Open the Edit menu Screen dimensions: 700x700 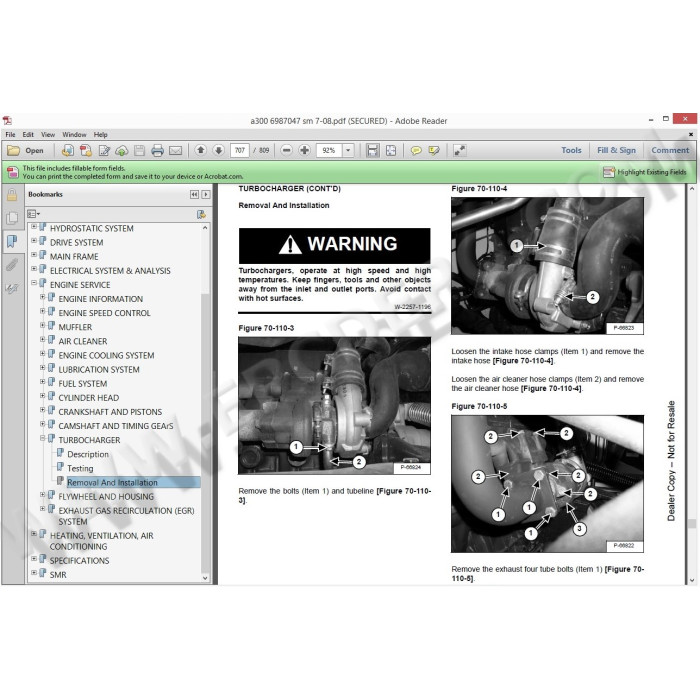point(28,134)
